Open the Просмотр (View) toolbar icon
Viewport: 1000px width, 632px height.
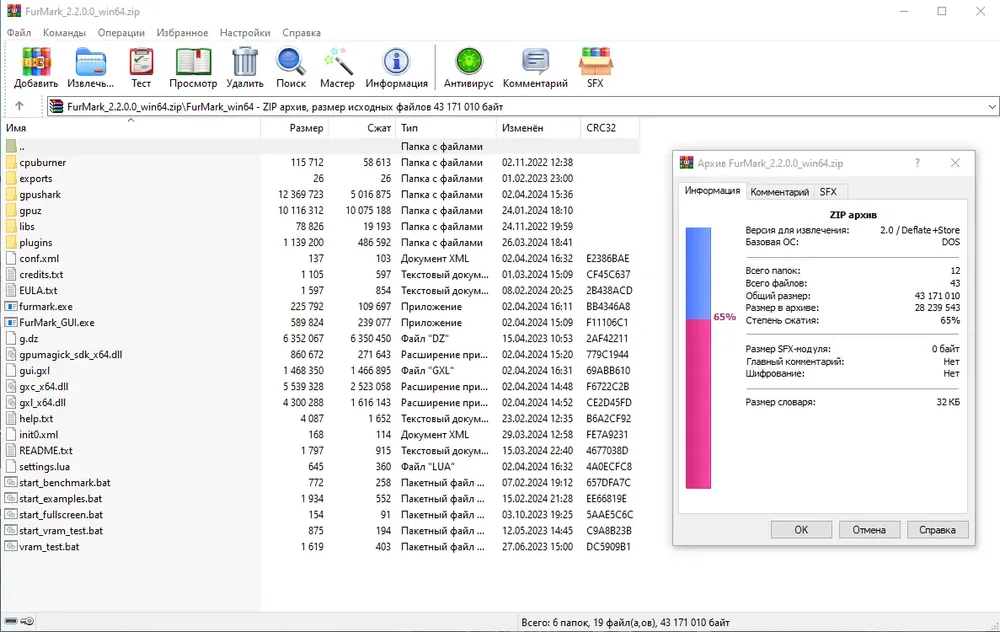193,62
